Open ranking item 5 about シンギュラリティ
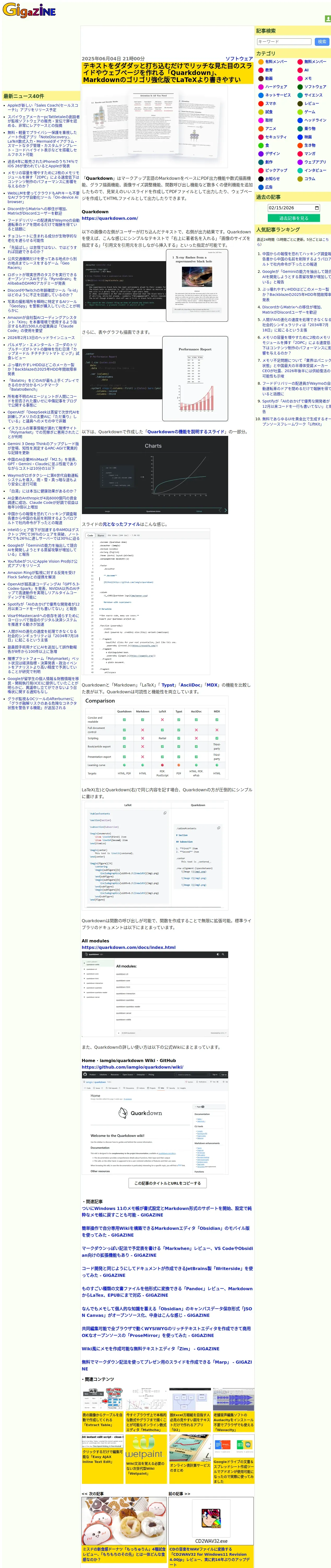Screen dimensions: 331x1568 [x=296, y=325]
